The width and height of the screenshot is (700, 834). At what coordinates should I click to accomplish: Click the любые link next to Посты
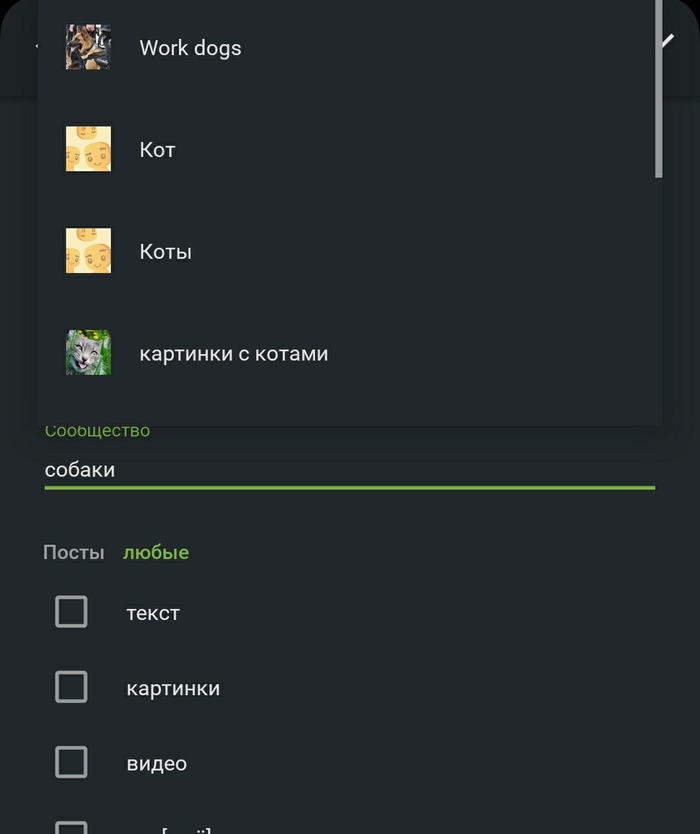click(x=156, y=552)
